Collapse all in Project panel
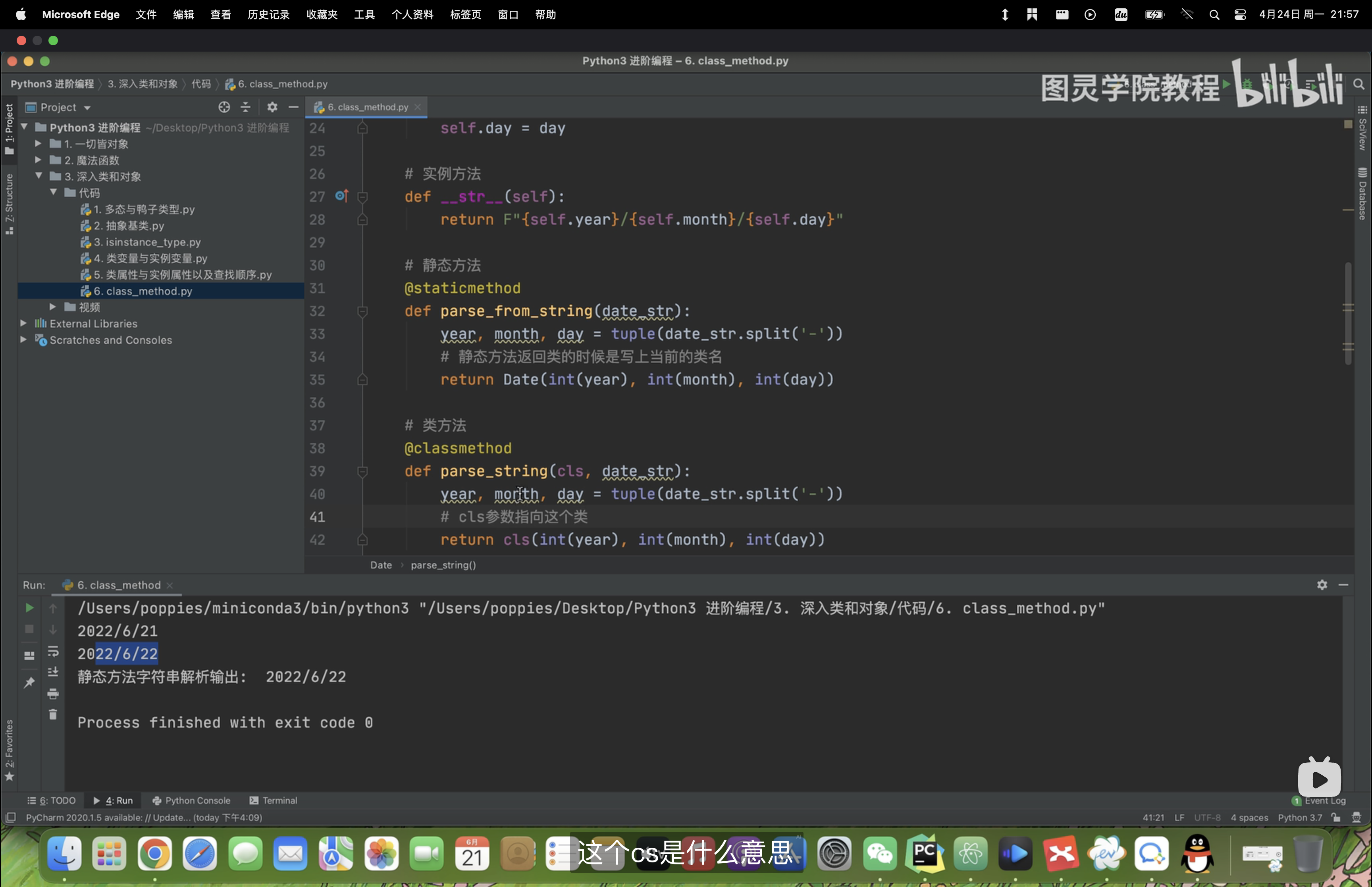This screenshot has width=1372, height=887. click(x=246, y=107)
